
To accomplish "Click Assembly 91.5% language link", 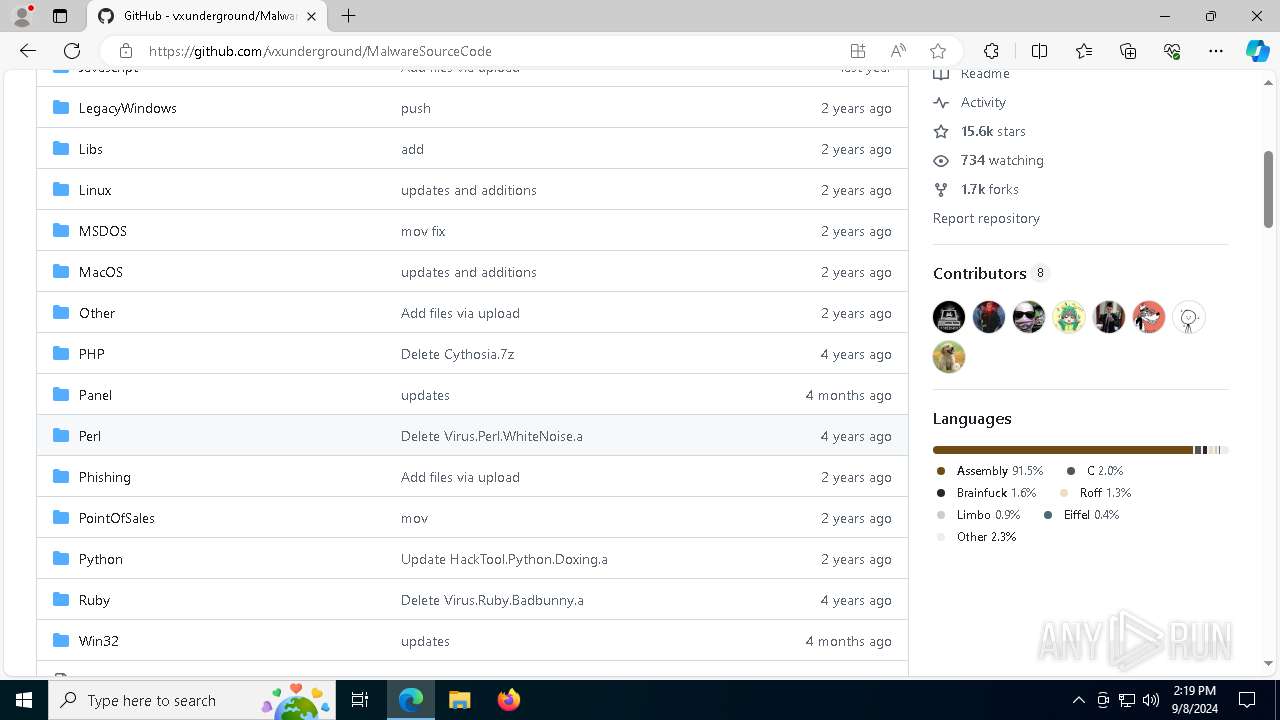I will pyautogui.click(x=990, y=471).
